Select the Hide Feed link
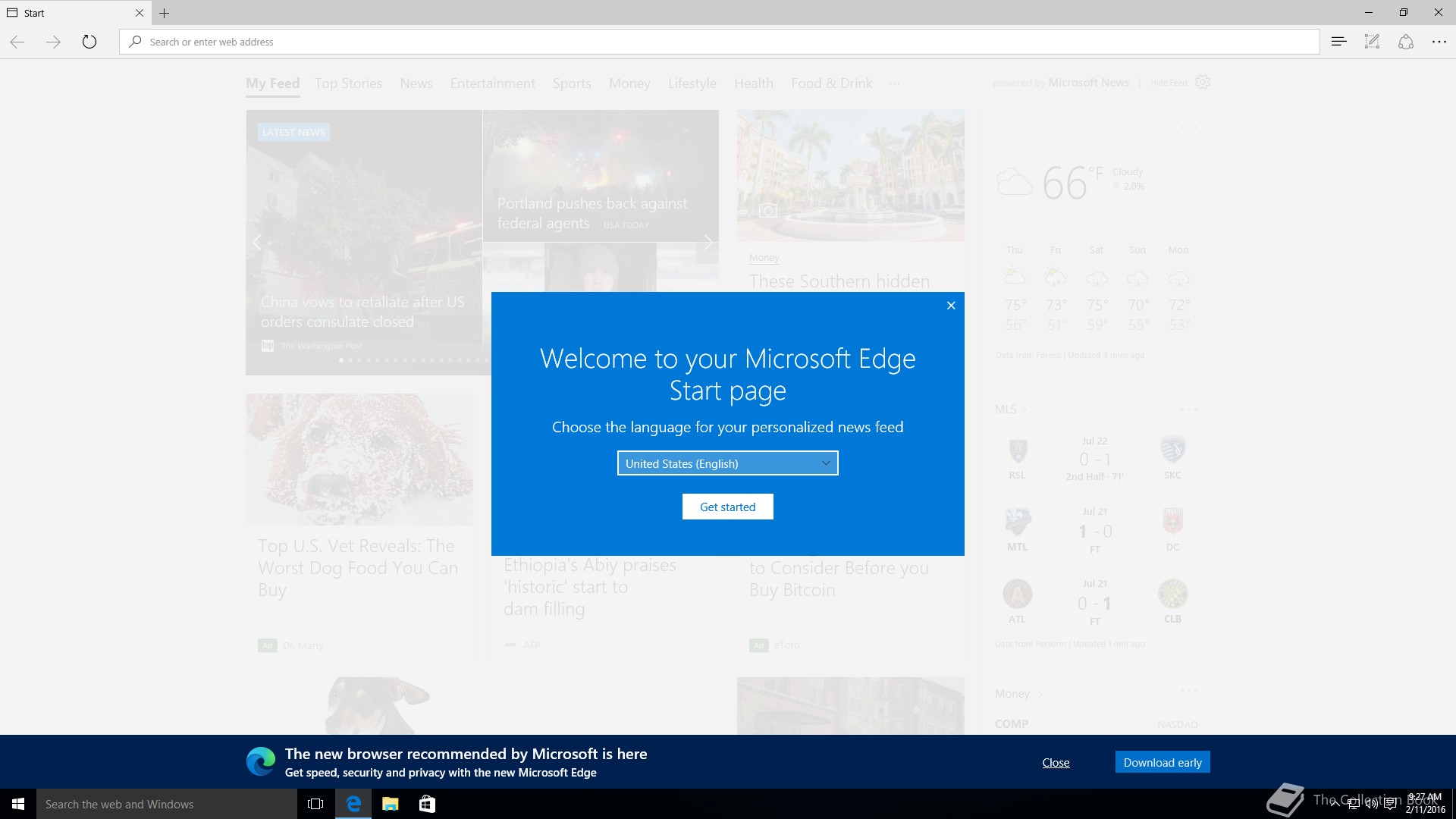 [1168, 83]
